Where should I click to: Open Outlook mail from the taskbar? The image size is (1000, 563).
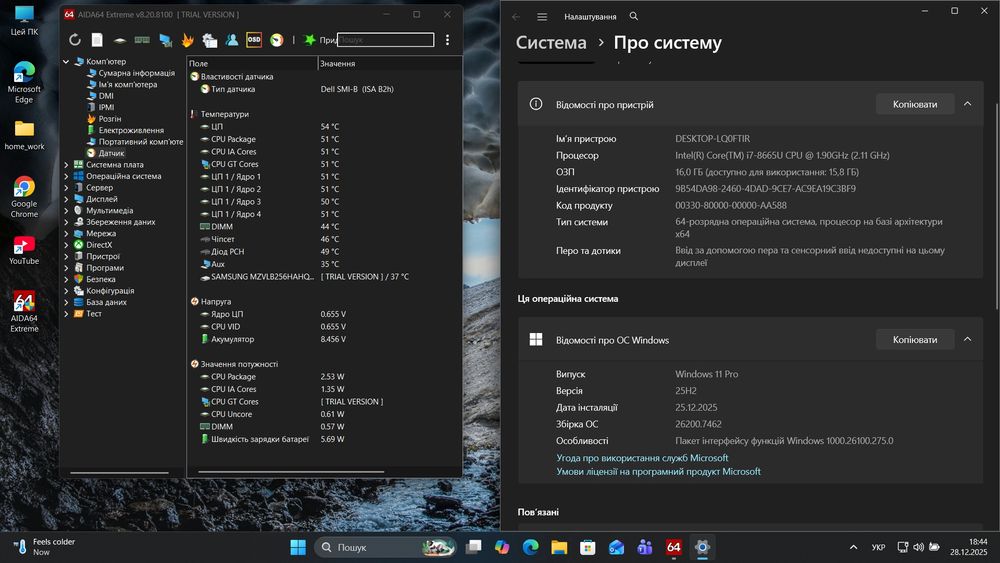(x=616, y=547)
